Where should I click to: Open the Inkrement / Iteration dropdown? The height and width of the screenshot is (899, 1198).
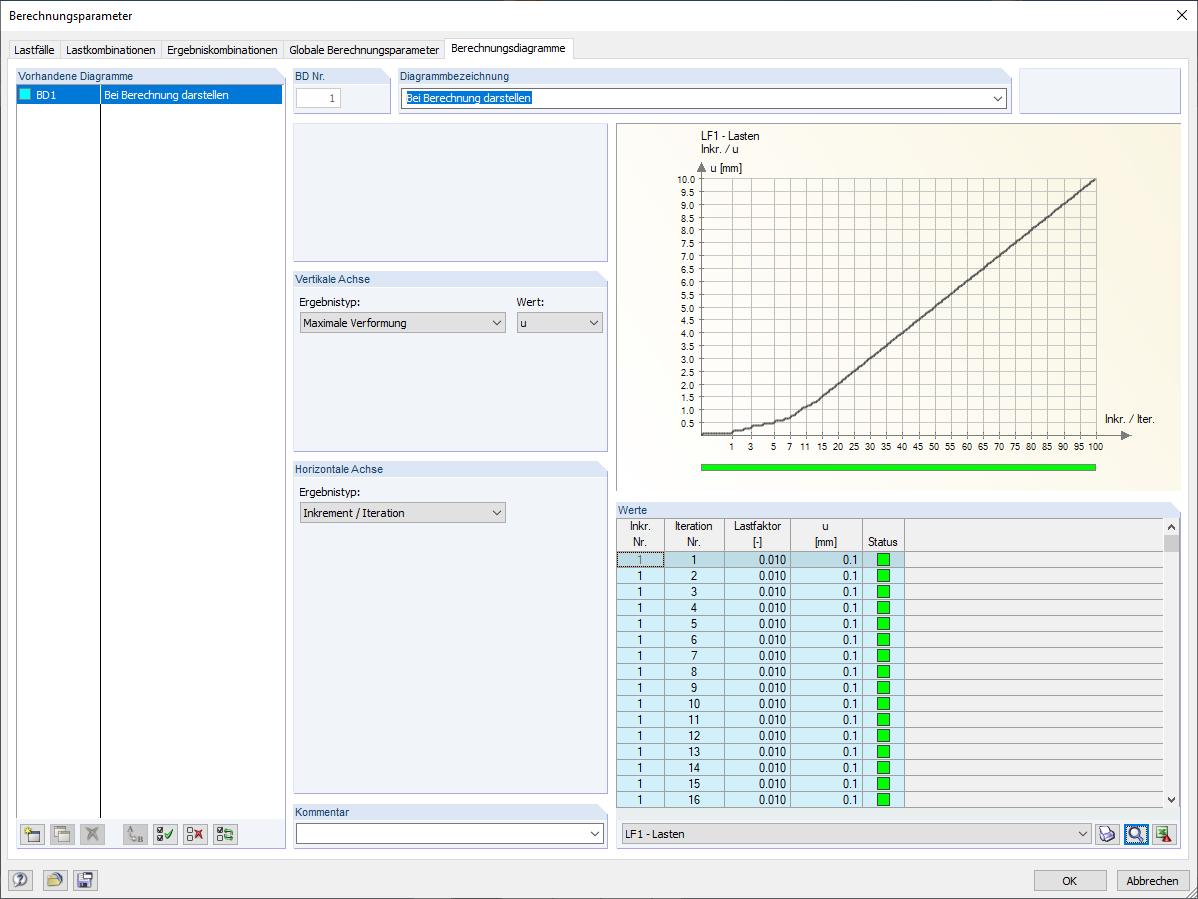click(402, 513)
